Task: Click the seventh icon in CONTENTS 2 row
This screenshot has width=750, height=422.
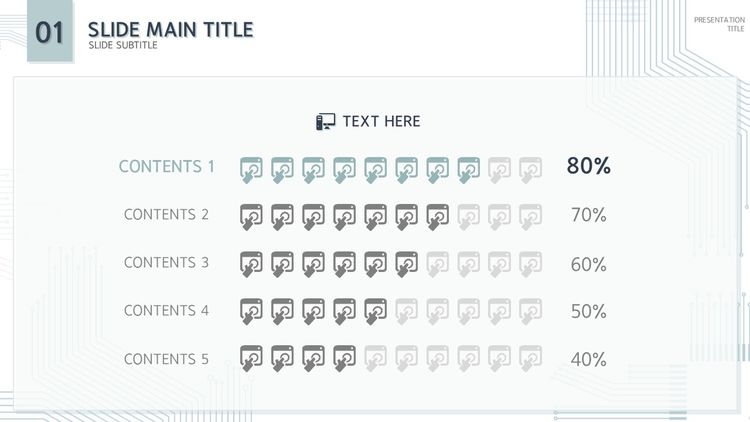Action: (x=438, y=217)
